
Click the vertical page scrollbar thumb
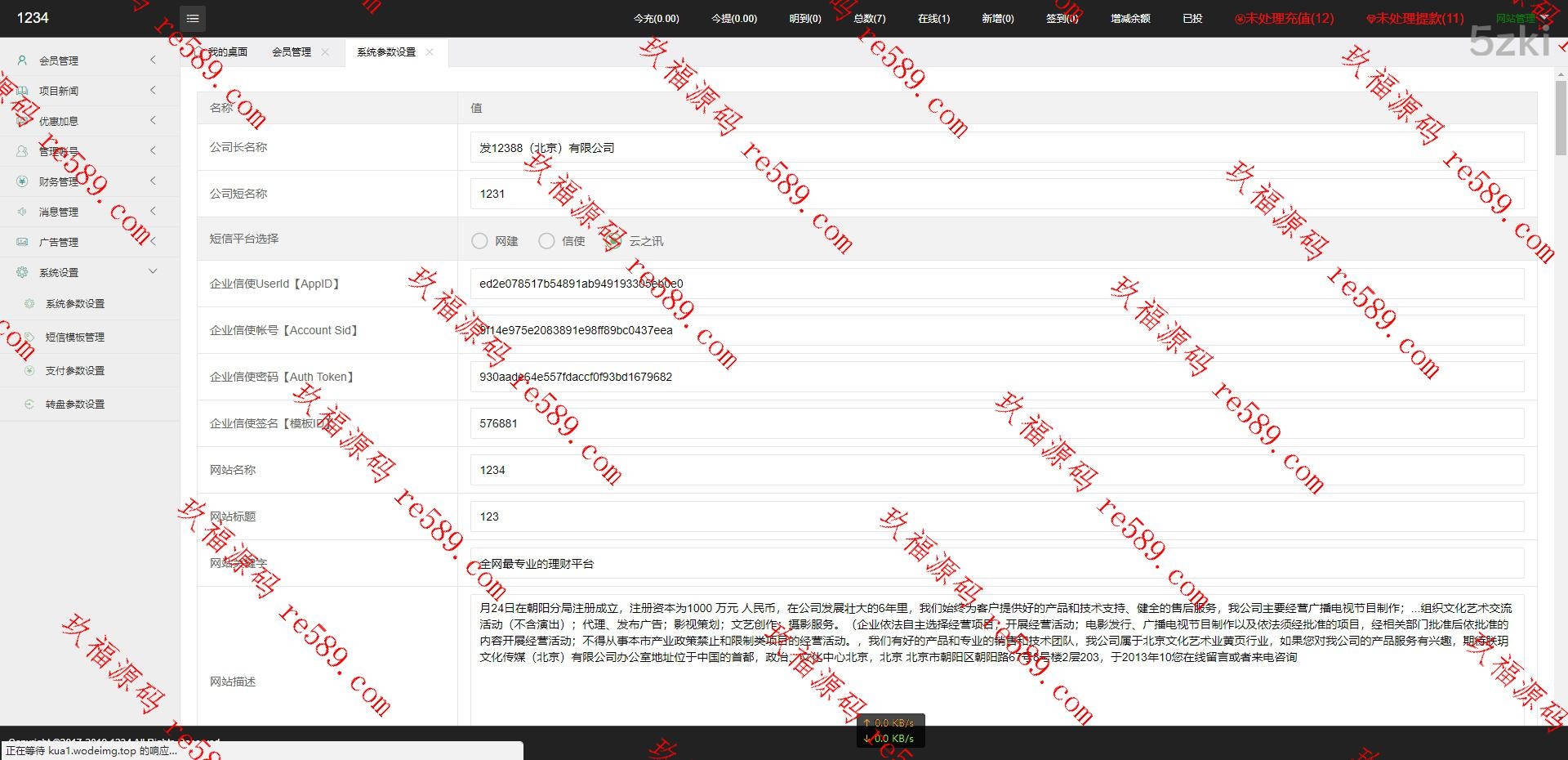tap(1561, 118)
